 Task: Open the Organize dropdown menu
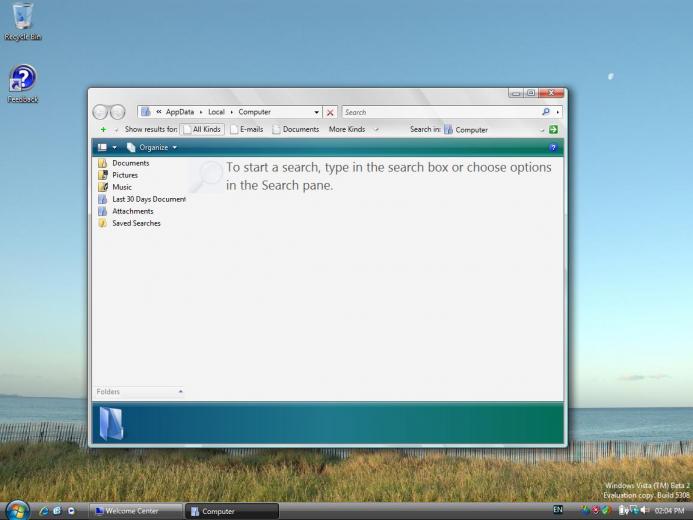coord(152,147)
